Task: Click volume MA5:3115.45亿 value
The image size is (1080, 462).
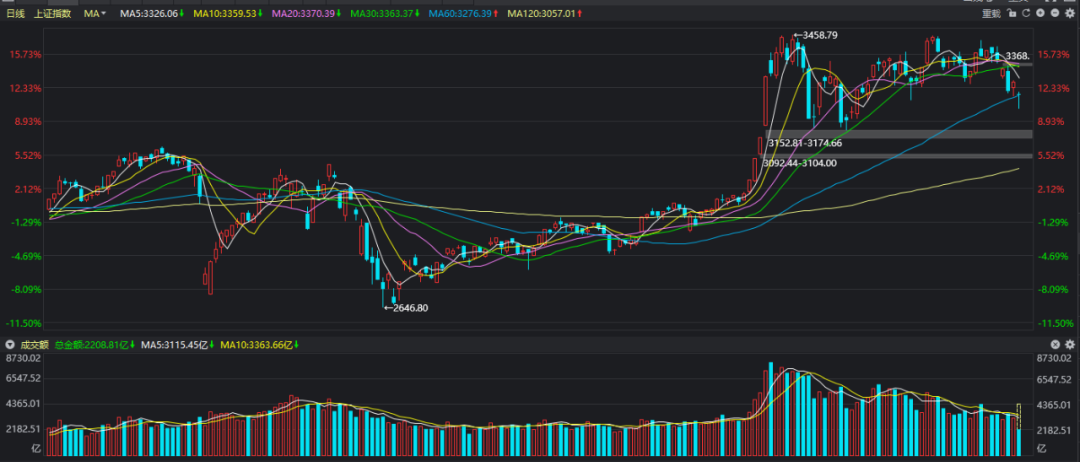Action: pos(178,344)
